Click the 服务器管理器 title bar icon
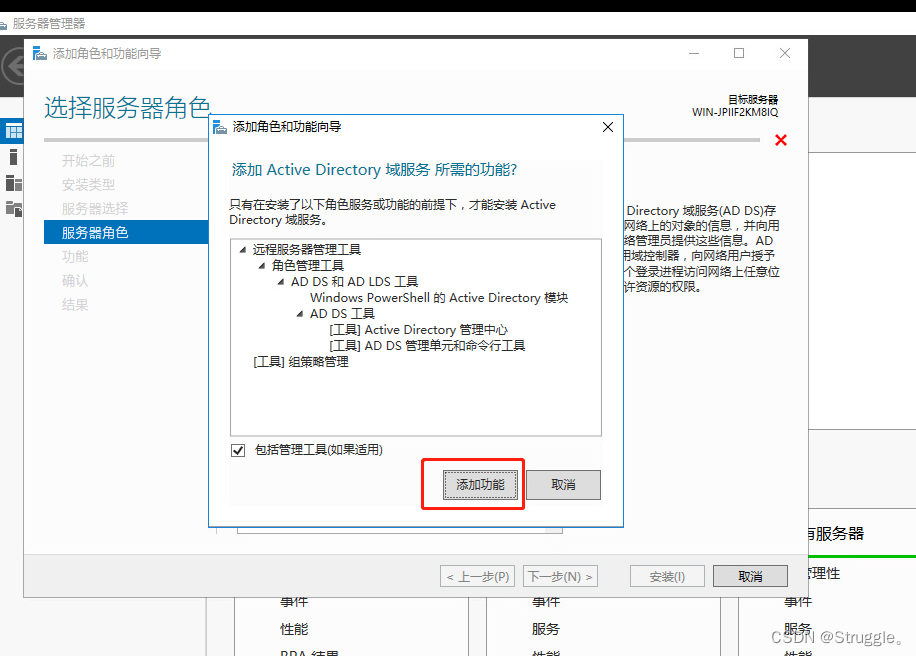 coord(3,25)
